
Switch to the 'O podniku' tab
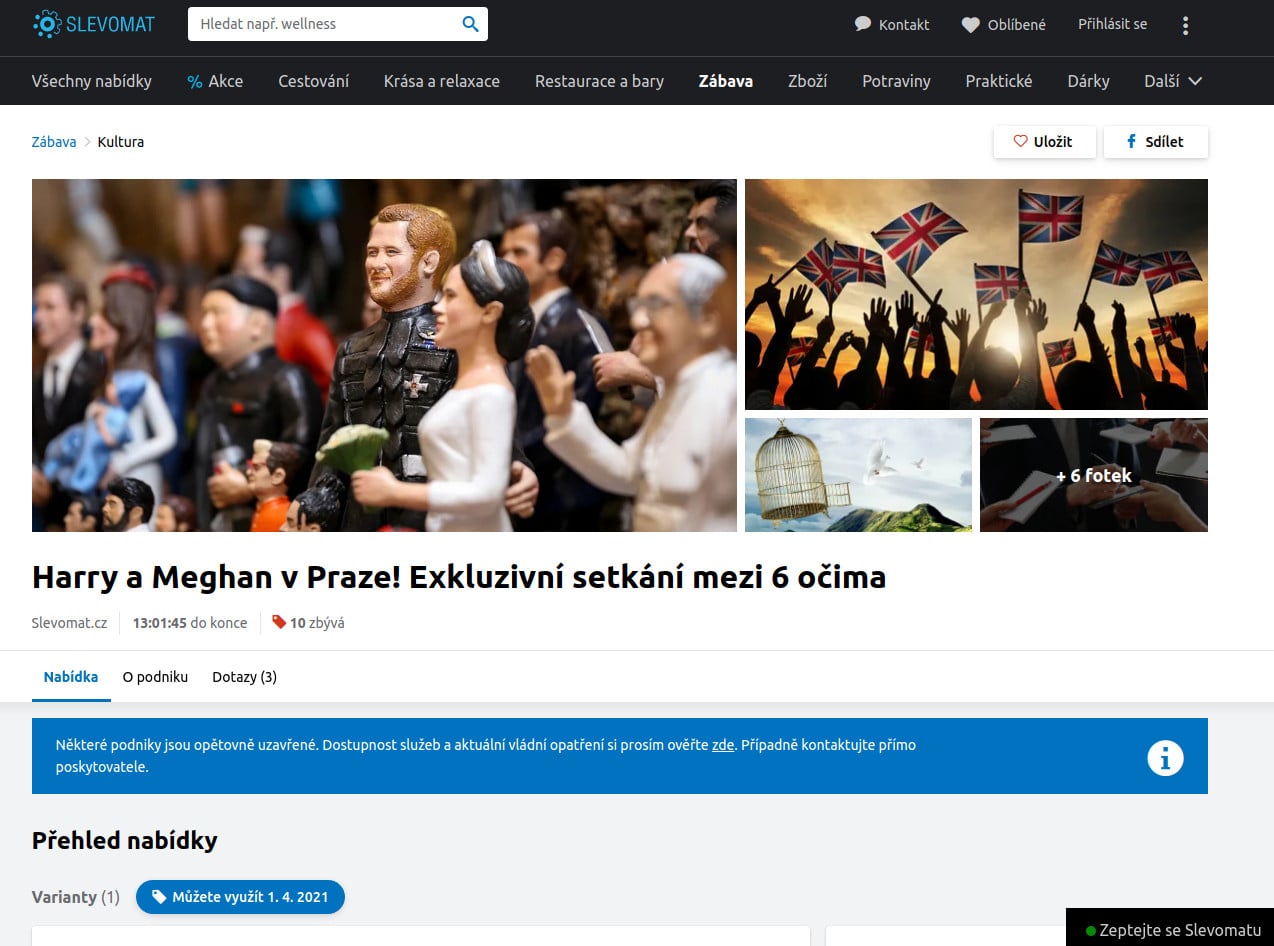click(x=155, y=676)
